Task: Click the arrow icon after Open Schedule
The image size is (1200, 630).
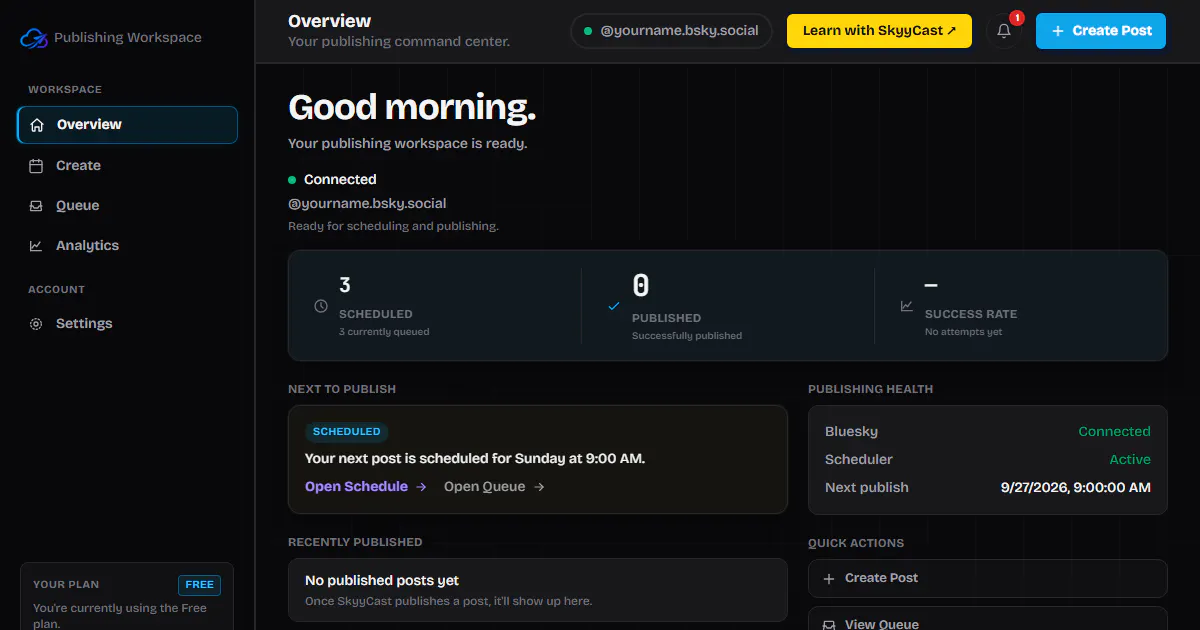Action: [x=421, y=487]
